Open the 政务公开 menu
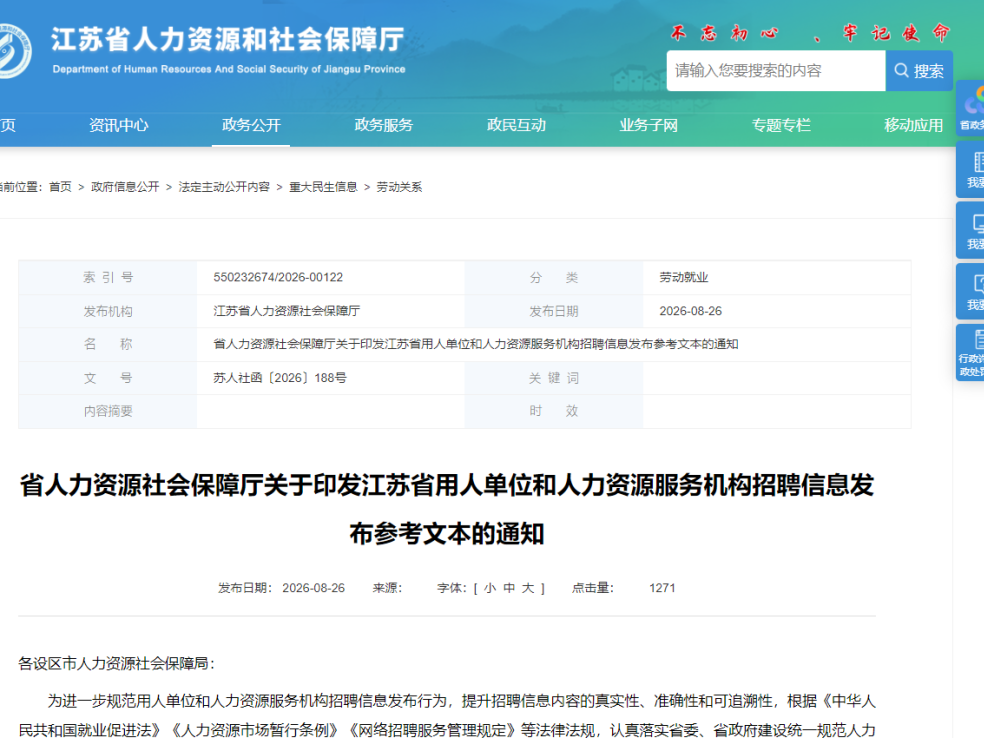Screen dimensions: 984x738 click(x=251, y=125)
